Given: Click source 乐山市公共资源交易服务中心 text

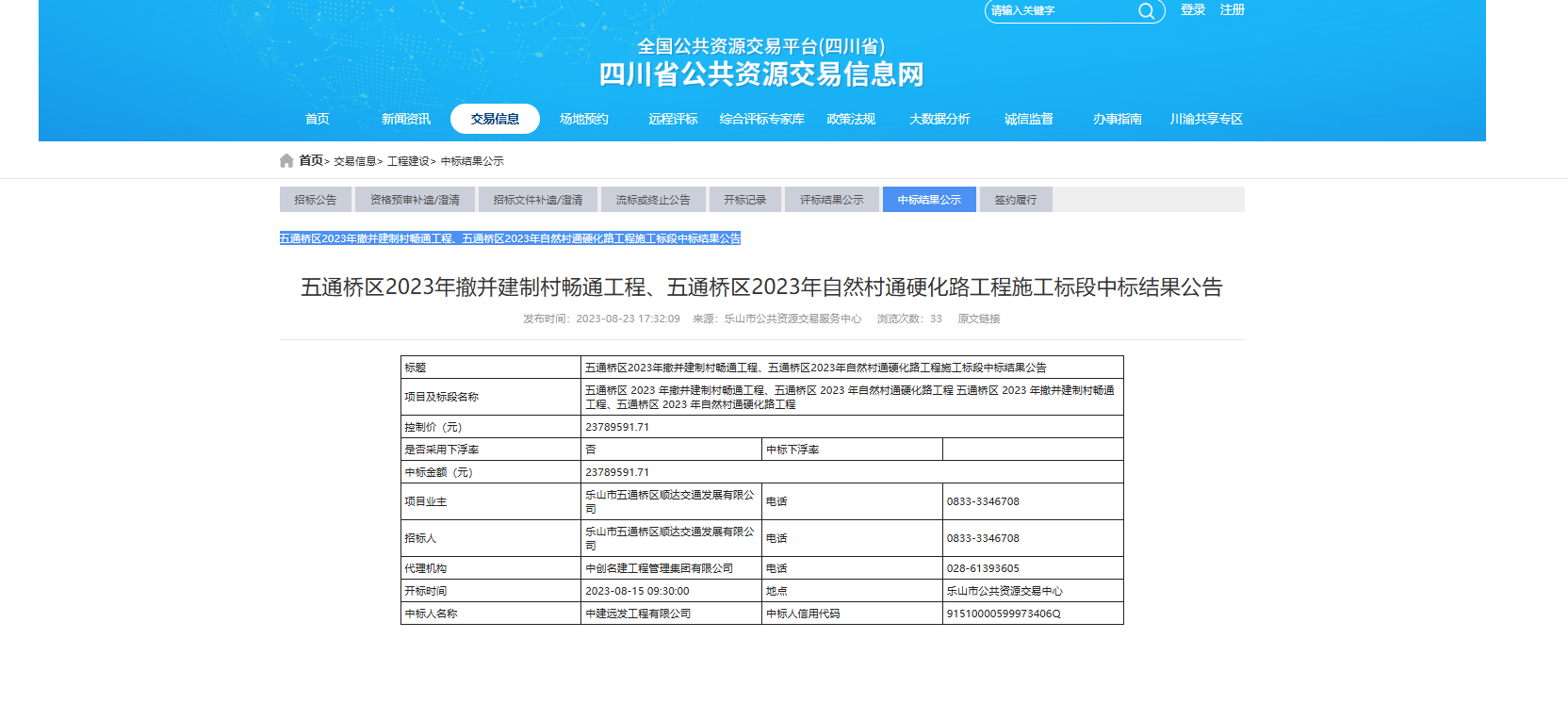Looking at the screenshot, I should click(x=792, y=319).
